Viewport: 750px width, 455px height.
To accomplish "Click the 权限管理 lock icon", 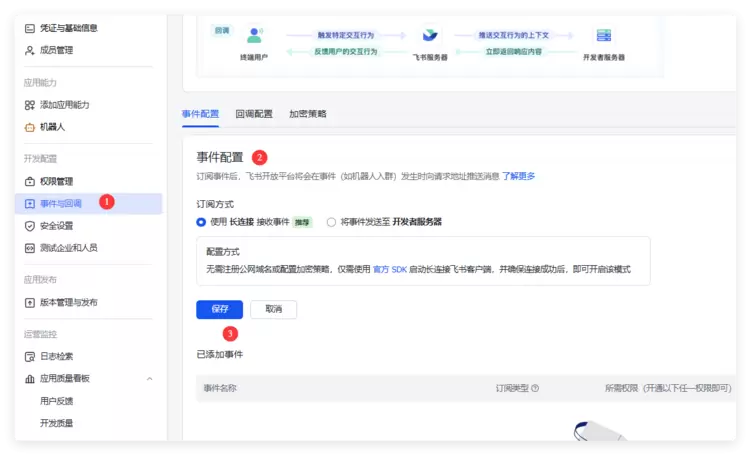I will click(30, 182).
